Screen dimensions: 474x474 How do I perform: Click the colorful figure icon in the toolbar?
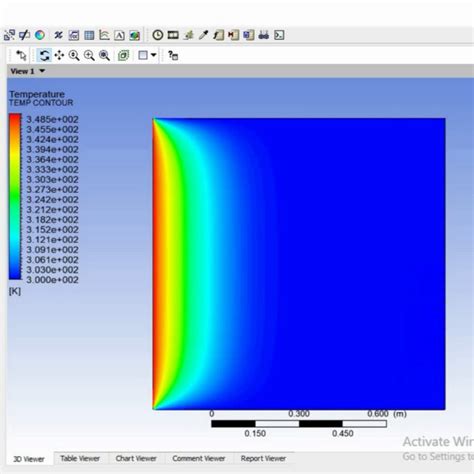pyautogui.click(x=135, y=35)
